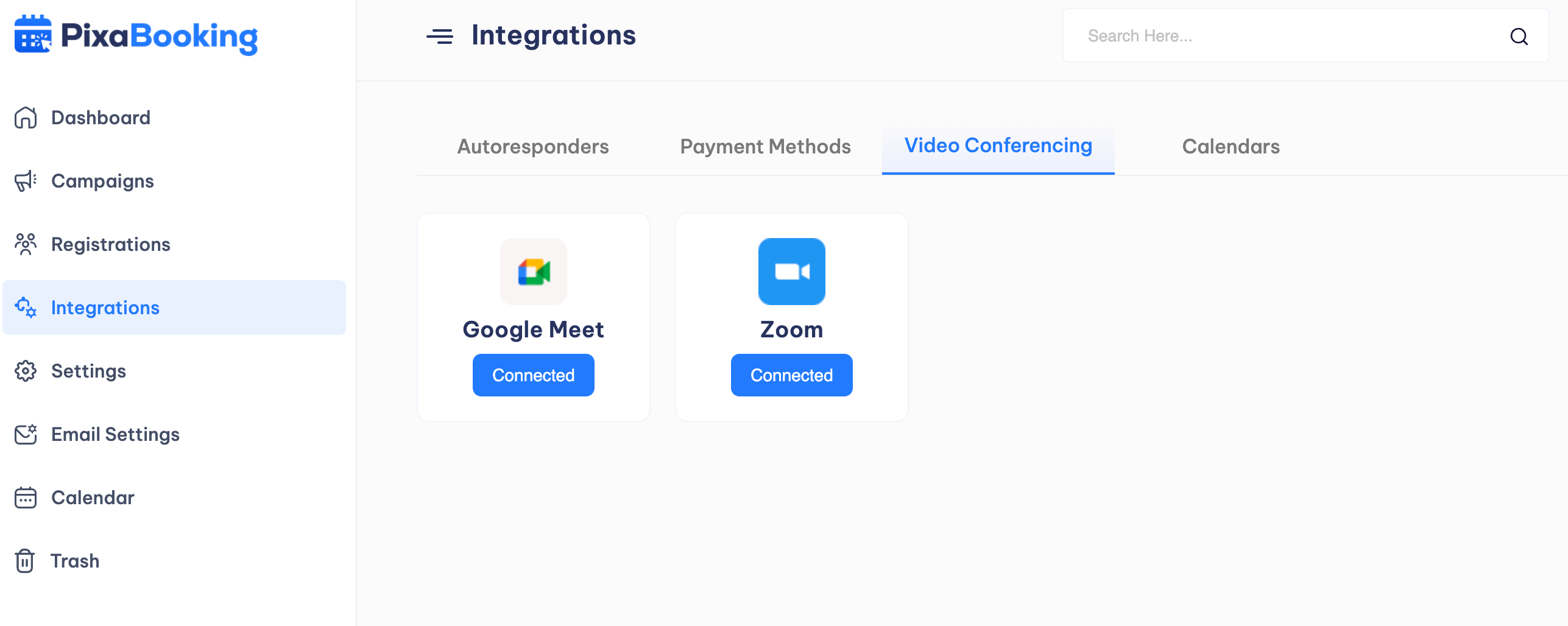Toggle the sidebar hamburger menu icon
Viewport: 1568px width, 626px height.
click(x=440, y=37)
